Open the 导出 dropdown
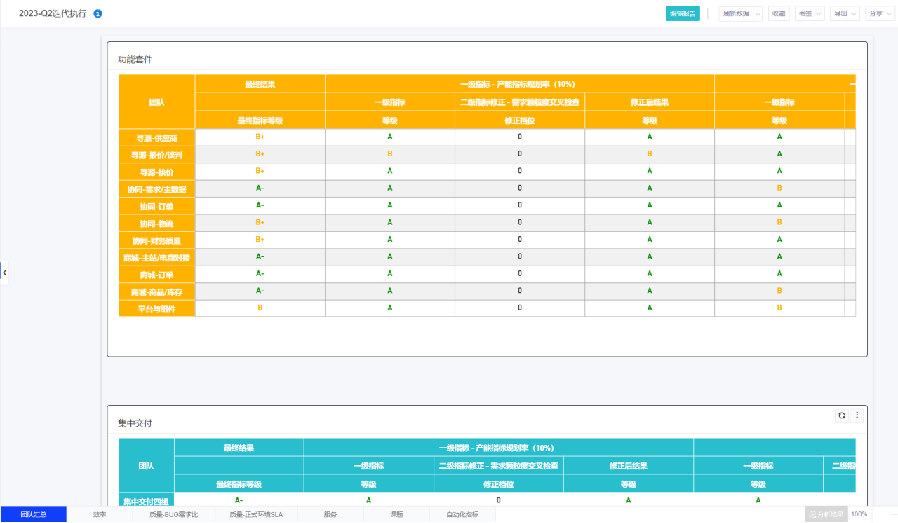898x523 pixels. click(844, 14)
